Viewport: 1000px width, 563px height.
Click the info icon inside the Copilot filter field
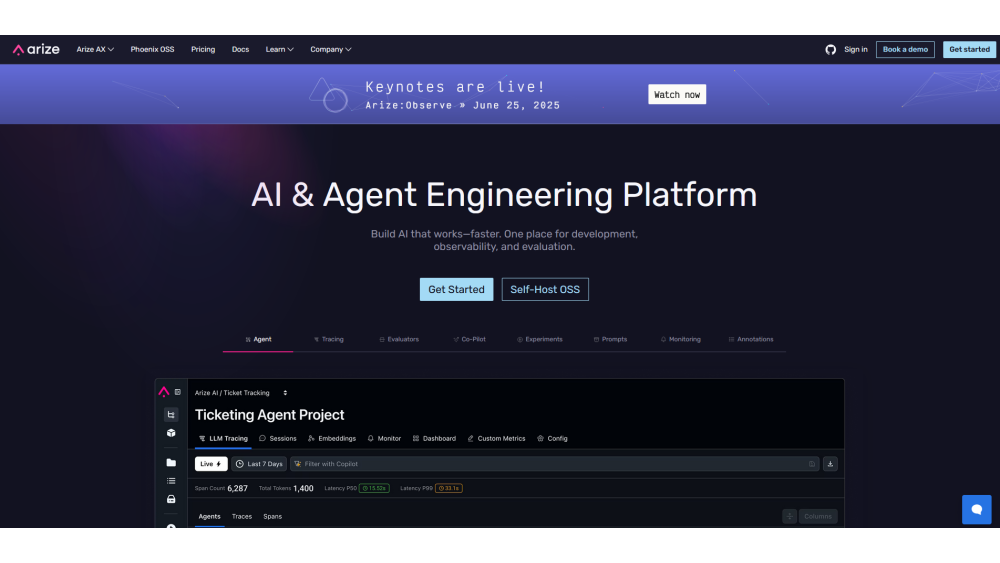[812, 464]
